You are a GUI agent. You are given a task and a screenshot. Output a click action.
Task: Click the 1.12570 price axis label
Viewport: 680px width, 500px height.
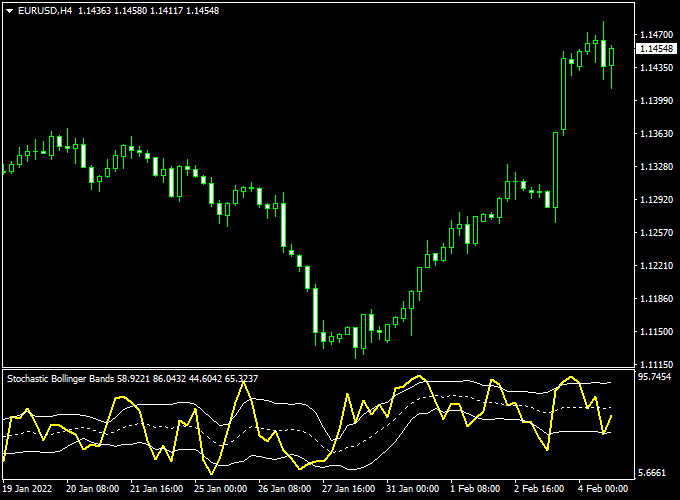click(657, 232)
